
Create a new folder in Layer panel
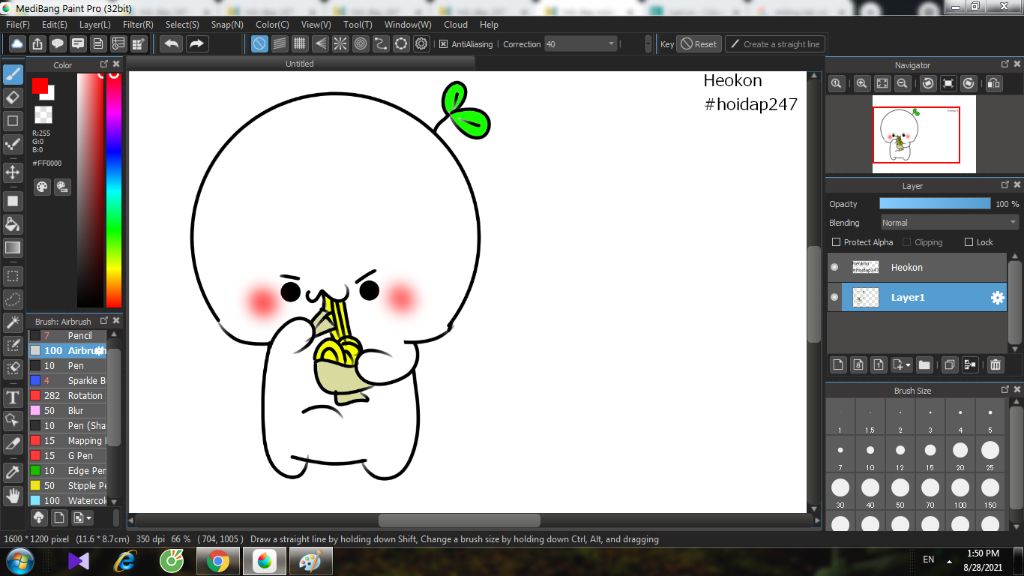point(924,364)
